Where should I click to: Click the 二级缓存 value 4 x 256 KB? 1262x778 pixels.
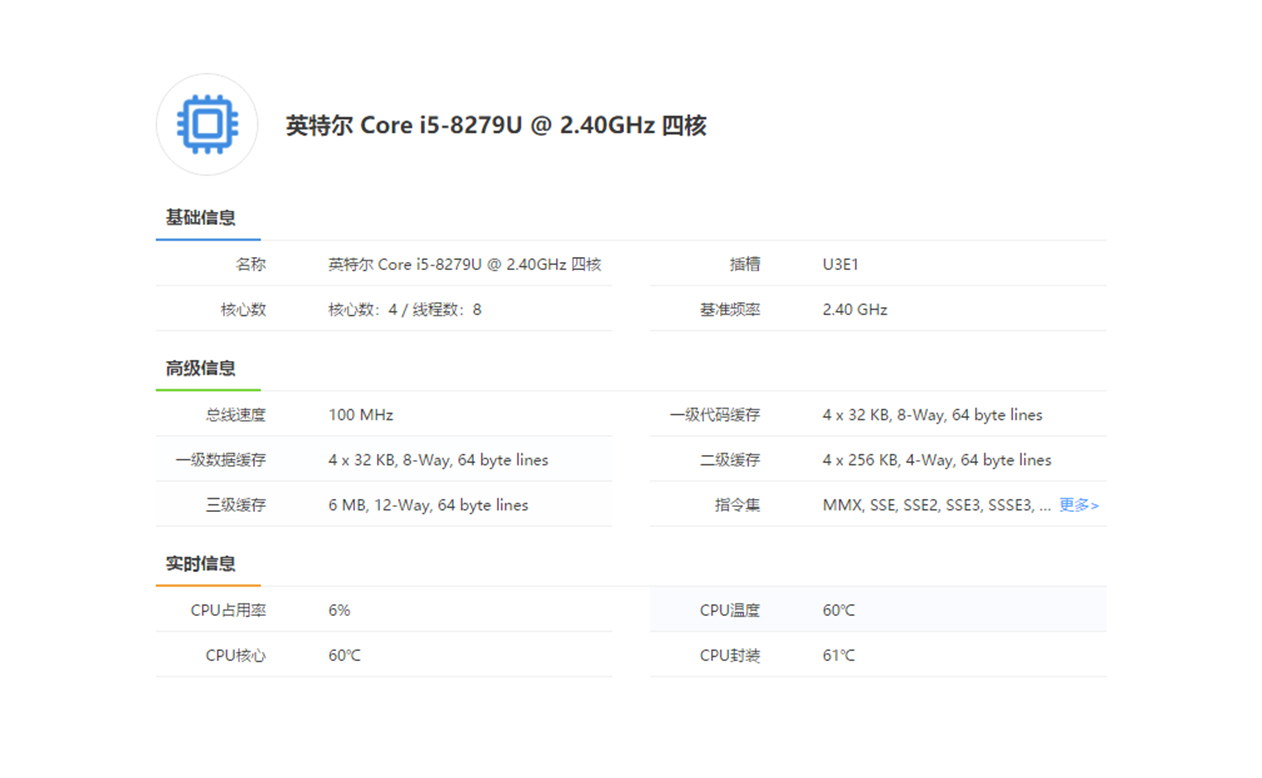pos(937,460)
